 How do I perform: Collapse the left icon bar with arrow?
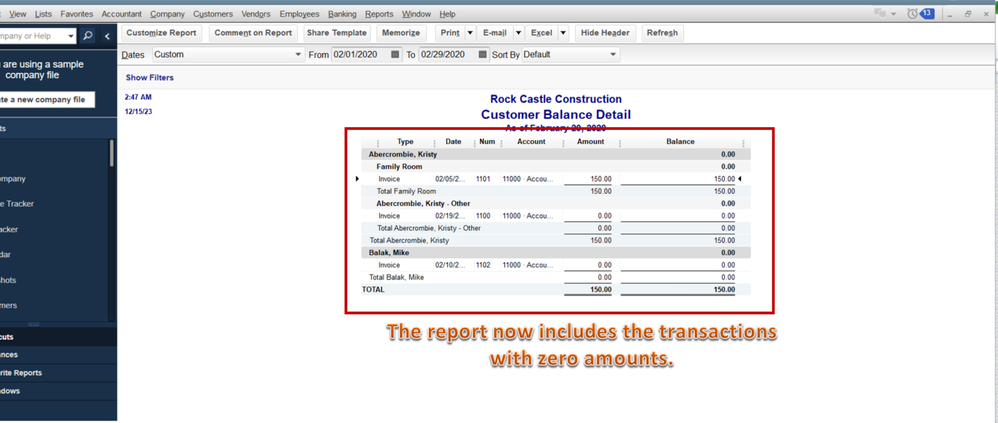(x=107, y=36)
